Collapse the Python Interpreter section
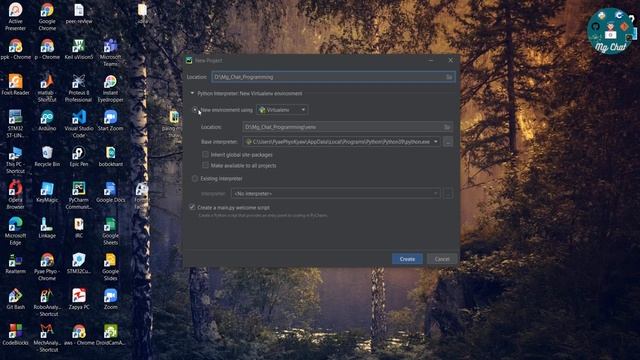Viewport: 640px width, 360px height. click(x=192, y=93)
